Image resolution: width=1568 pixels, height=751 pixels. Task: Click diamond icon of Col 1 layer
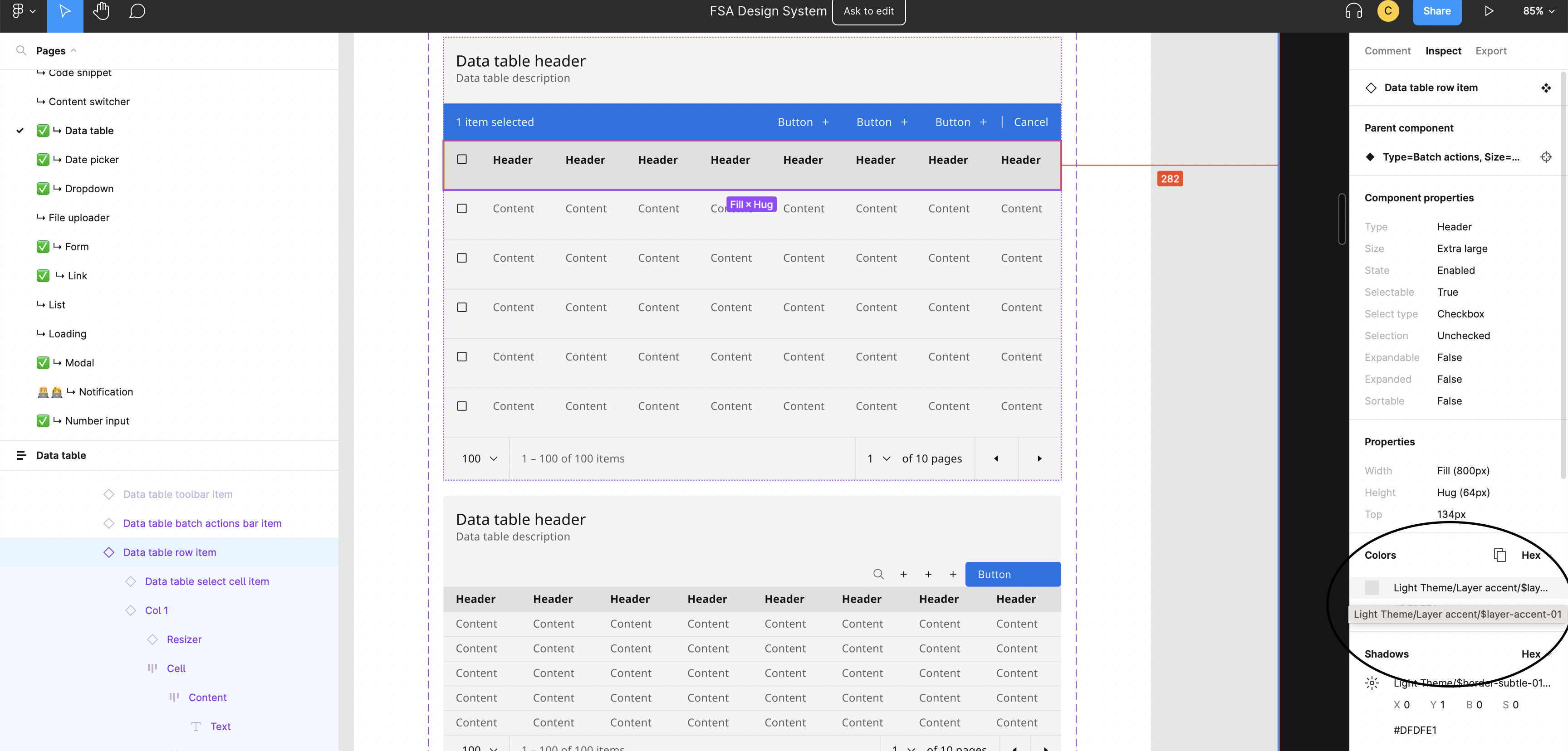(x=130, y=610)
